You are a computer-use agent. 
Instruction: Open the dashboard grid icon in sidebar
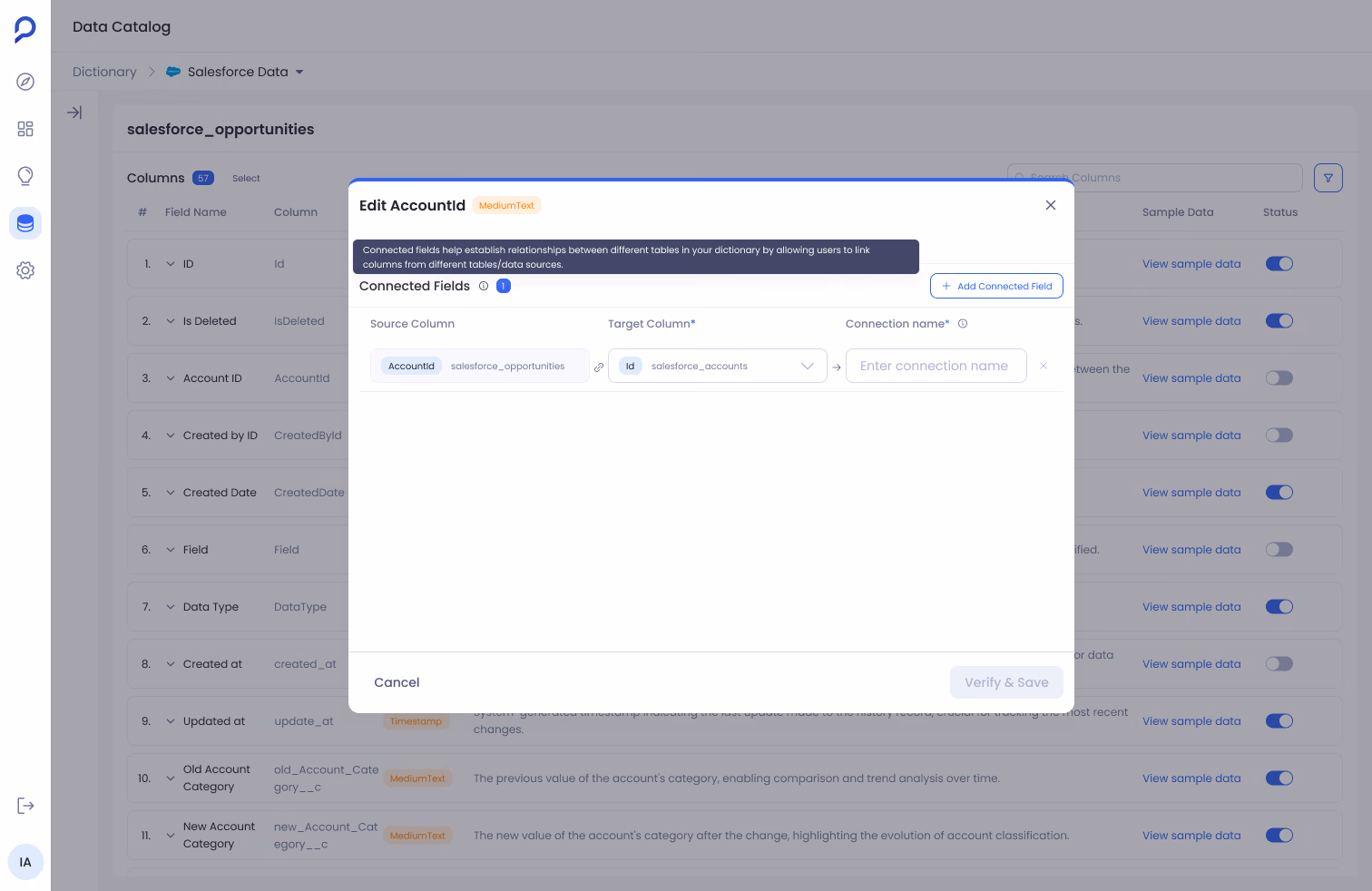click(25, 129)
